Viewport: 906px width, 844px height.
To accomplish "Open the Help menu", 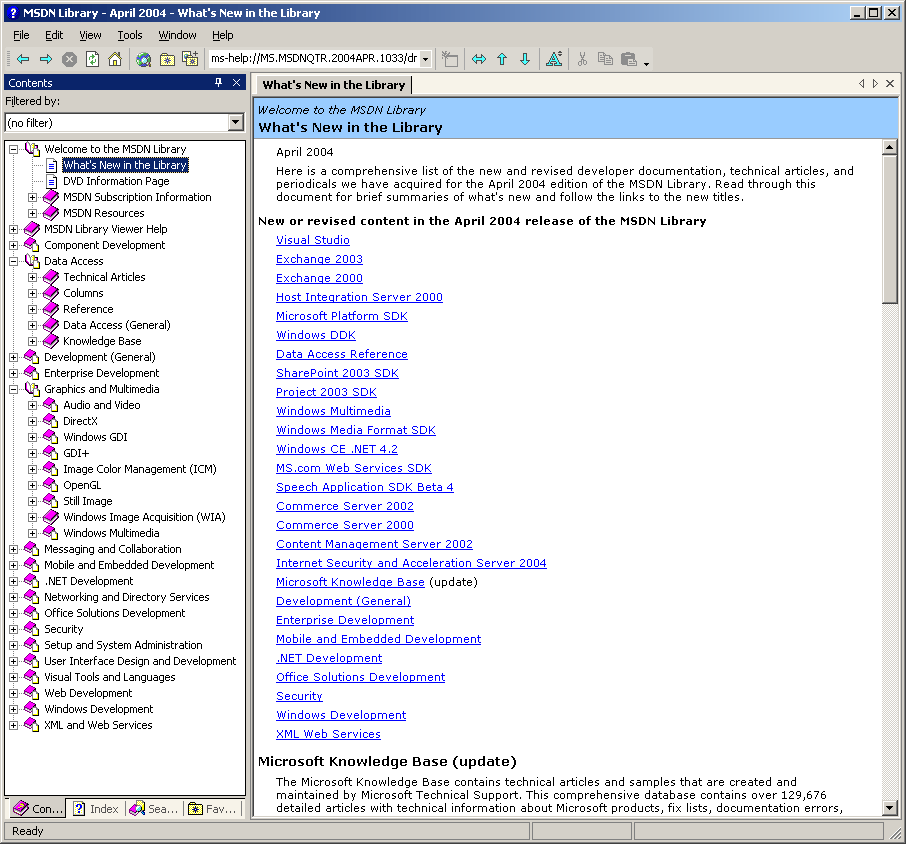I will (222, 35).
